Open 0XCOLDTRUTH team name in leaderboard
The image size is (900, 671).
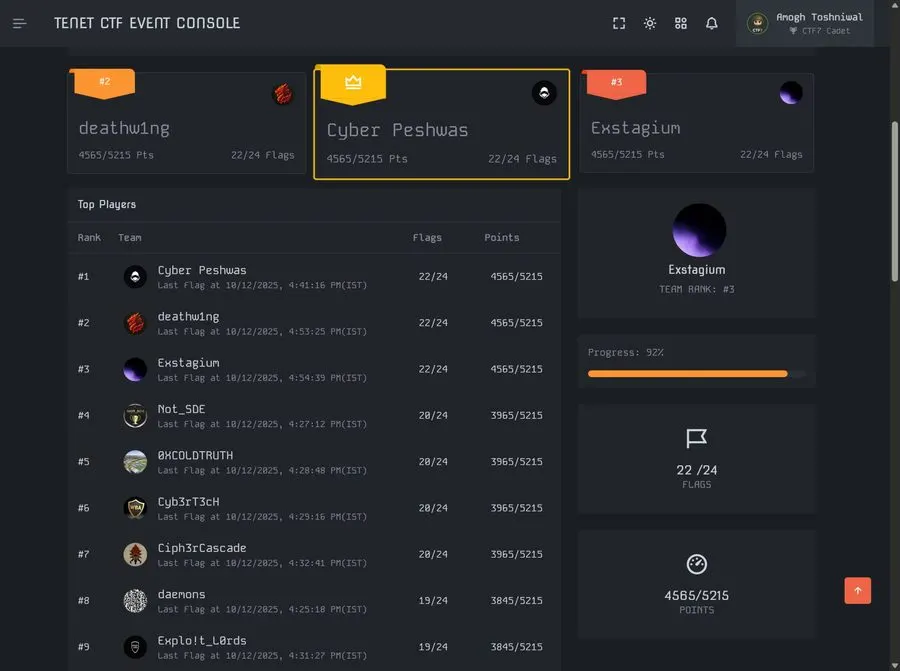[x=195, y=455]
